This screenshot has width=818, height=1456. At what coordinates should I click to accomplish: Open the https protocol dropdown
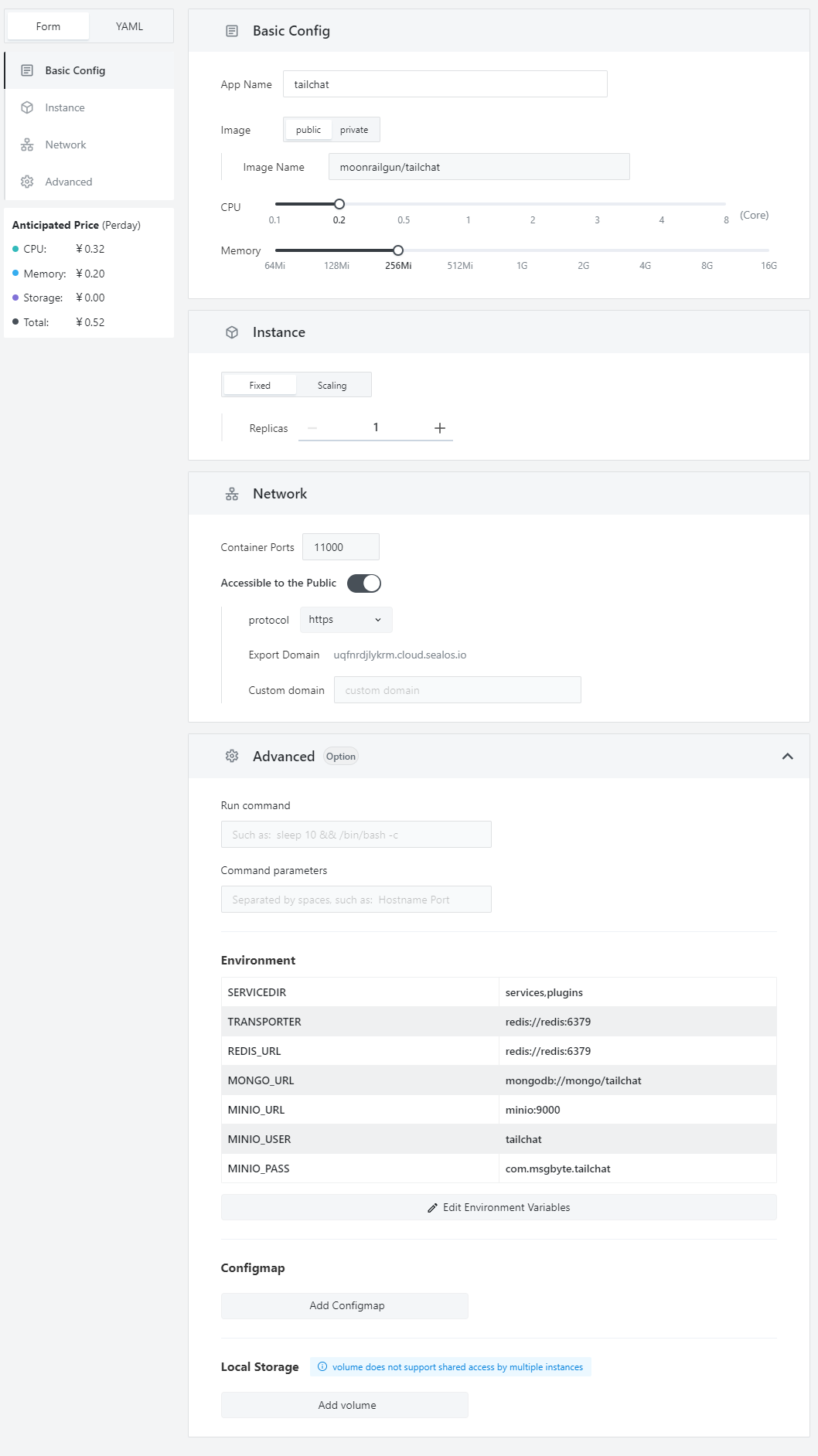(346, 620)
